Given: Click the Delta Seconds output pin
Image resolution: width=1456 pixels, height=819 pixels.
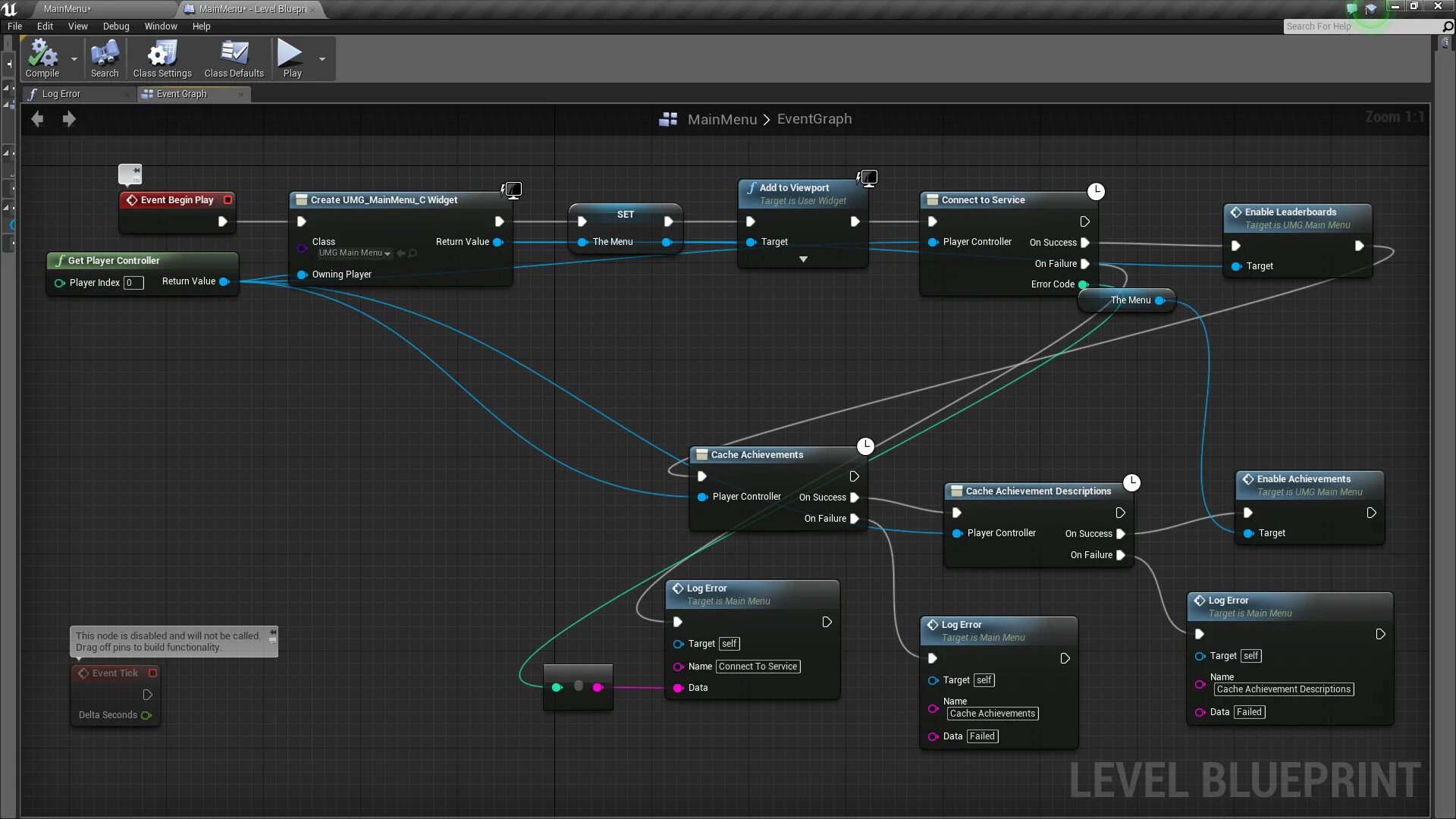Looking at the screenshot, I should coord(146,715).
